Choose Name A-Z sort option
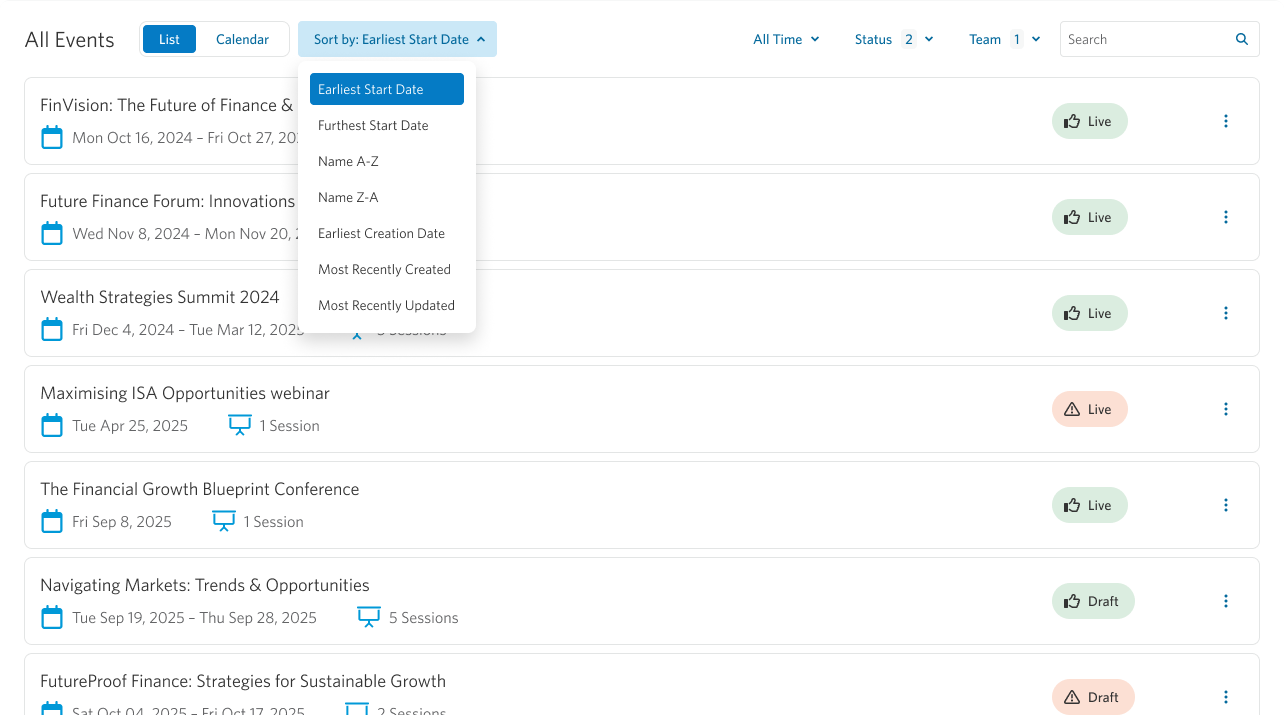The height and width of the screenshot is (715, 1284). [348, 162]
